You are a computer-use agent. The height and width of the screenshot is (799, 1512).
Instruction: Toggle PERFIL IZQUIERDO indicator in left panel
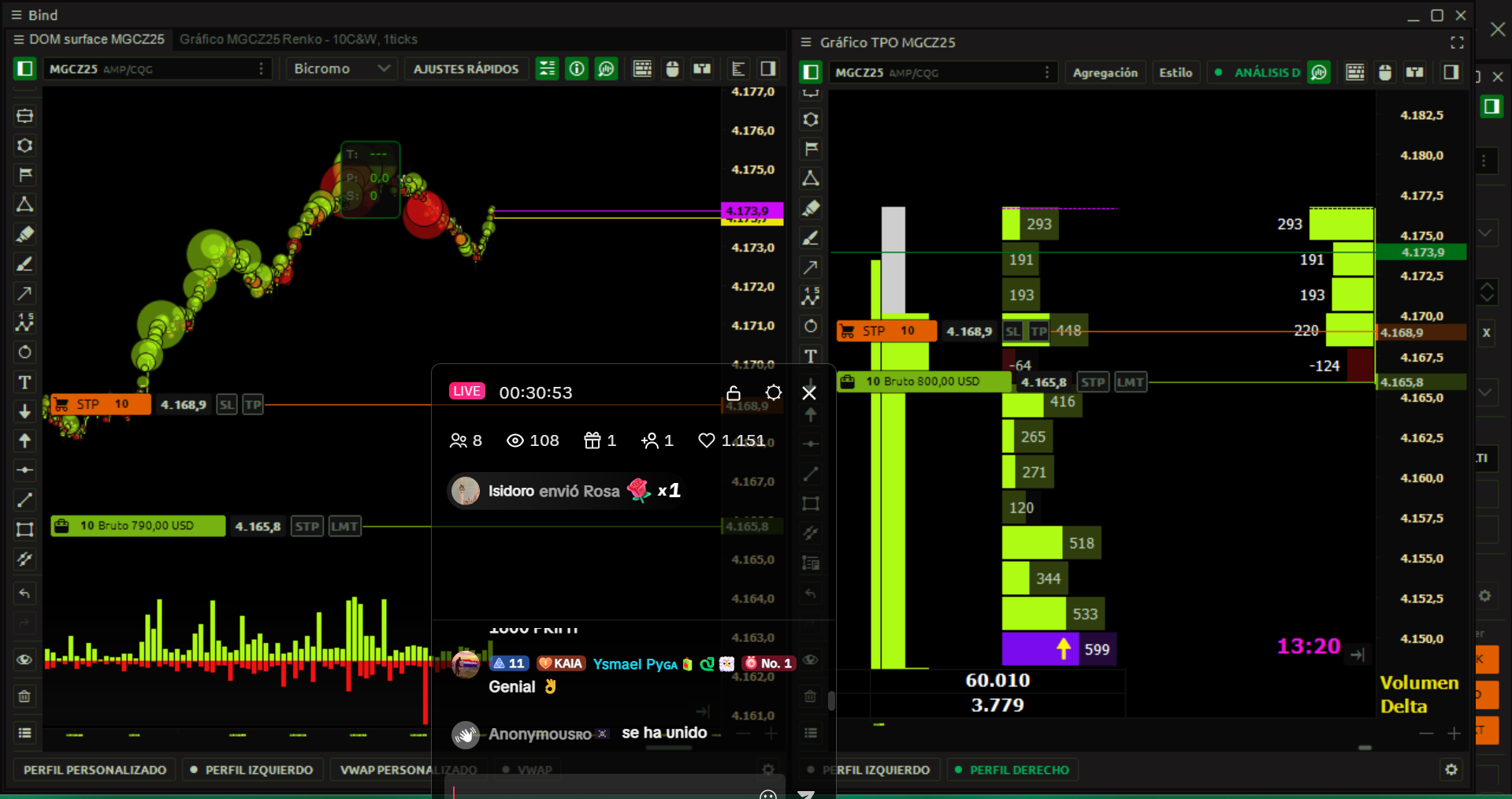click(251, 770)
